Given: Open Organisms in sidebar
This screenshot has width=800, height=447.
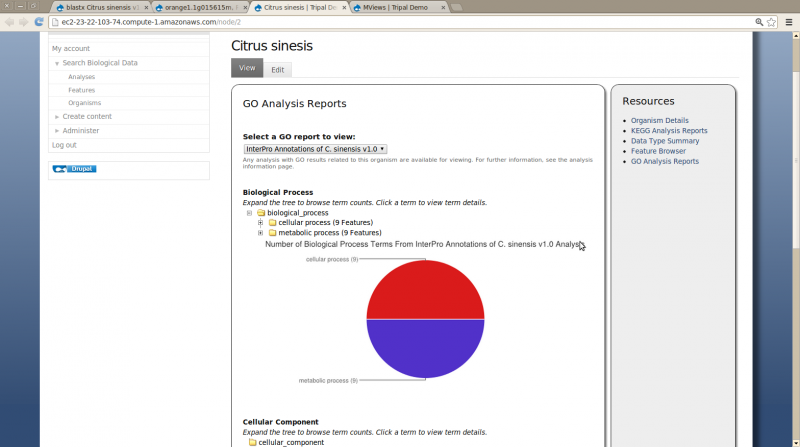Looking at the screenshot, I should click(x=85, y=103).
